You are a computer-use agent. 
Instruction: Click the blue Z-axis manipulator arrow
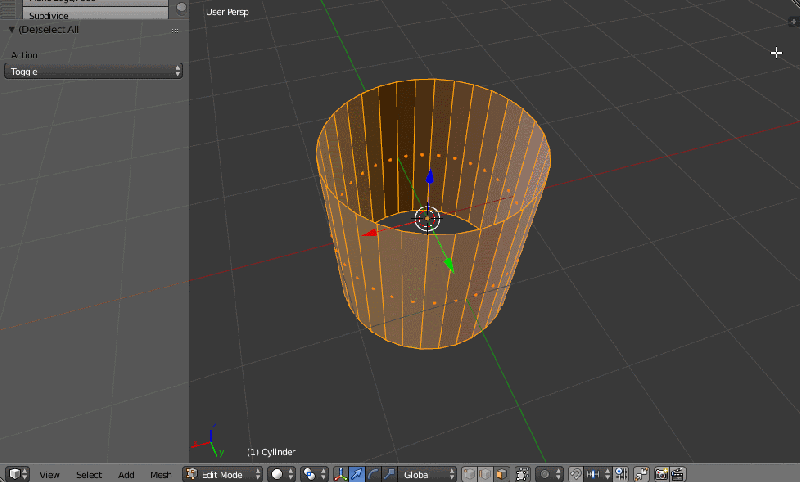click(x=430, y=177)
